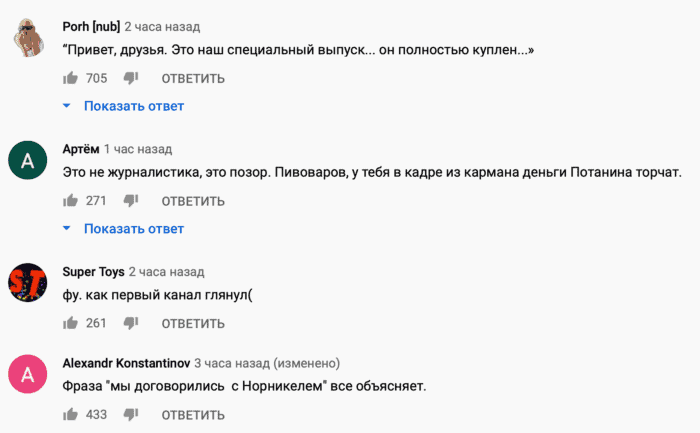The width and height of the screenshot is (700, 433).
Task: Reply to Porh [nub] via ОТВЕТИТЬ
Action: 193,79
